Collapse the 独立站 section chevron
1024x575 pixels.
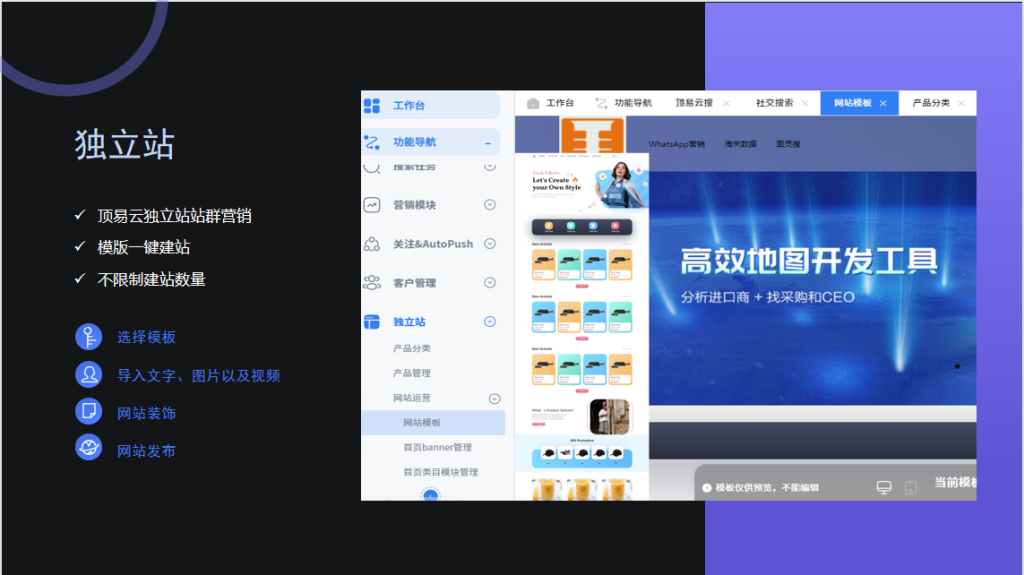490,322
